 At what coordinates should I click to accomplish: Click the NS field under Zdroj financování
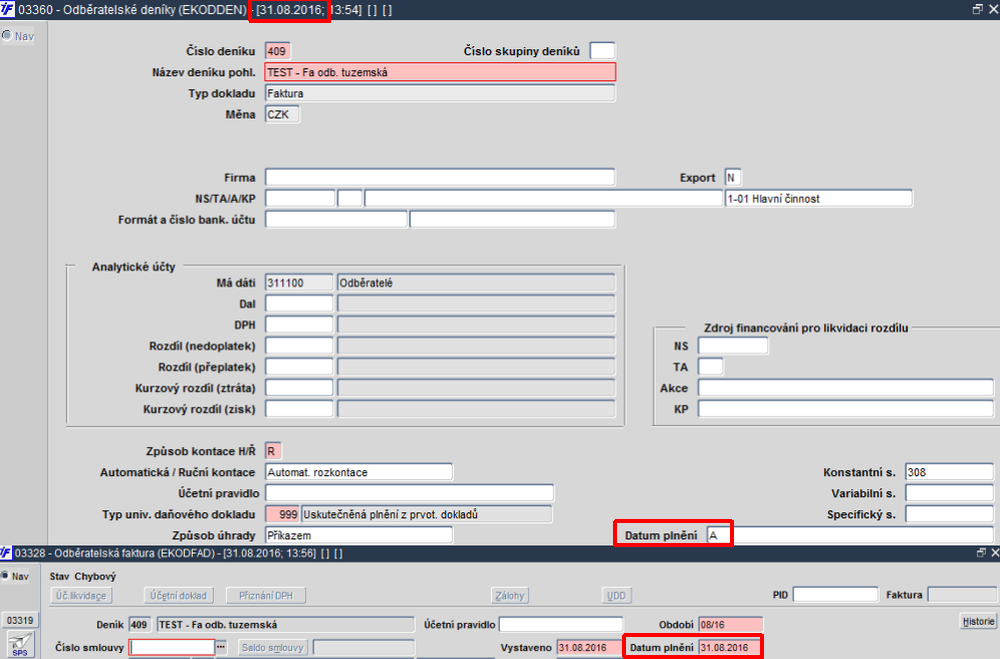tap(733, 346)
